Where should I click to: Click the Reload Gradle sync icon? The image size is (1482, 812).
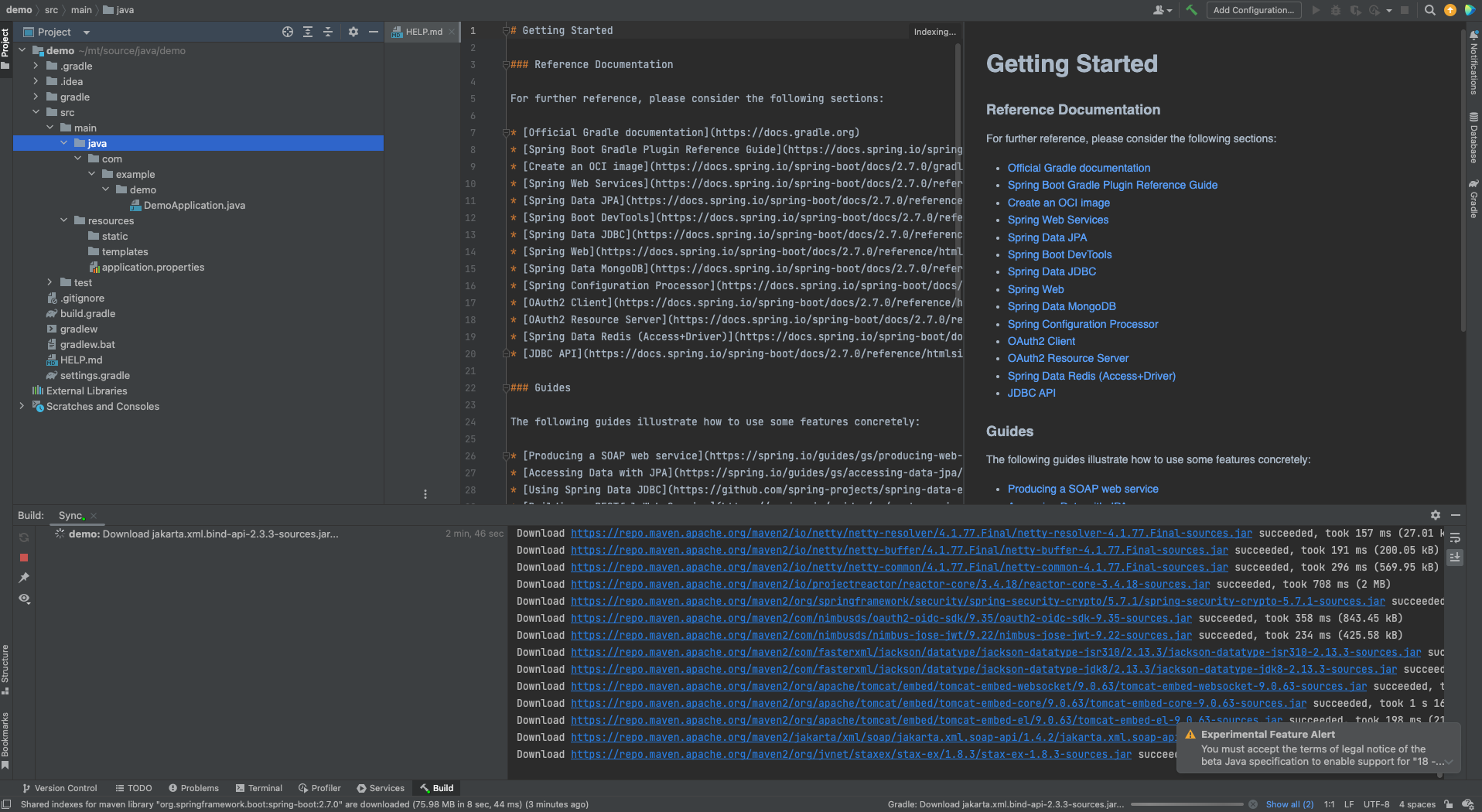point(24,537)
